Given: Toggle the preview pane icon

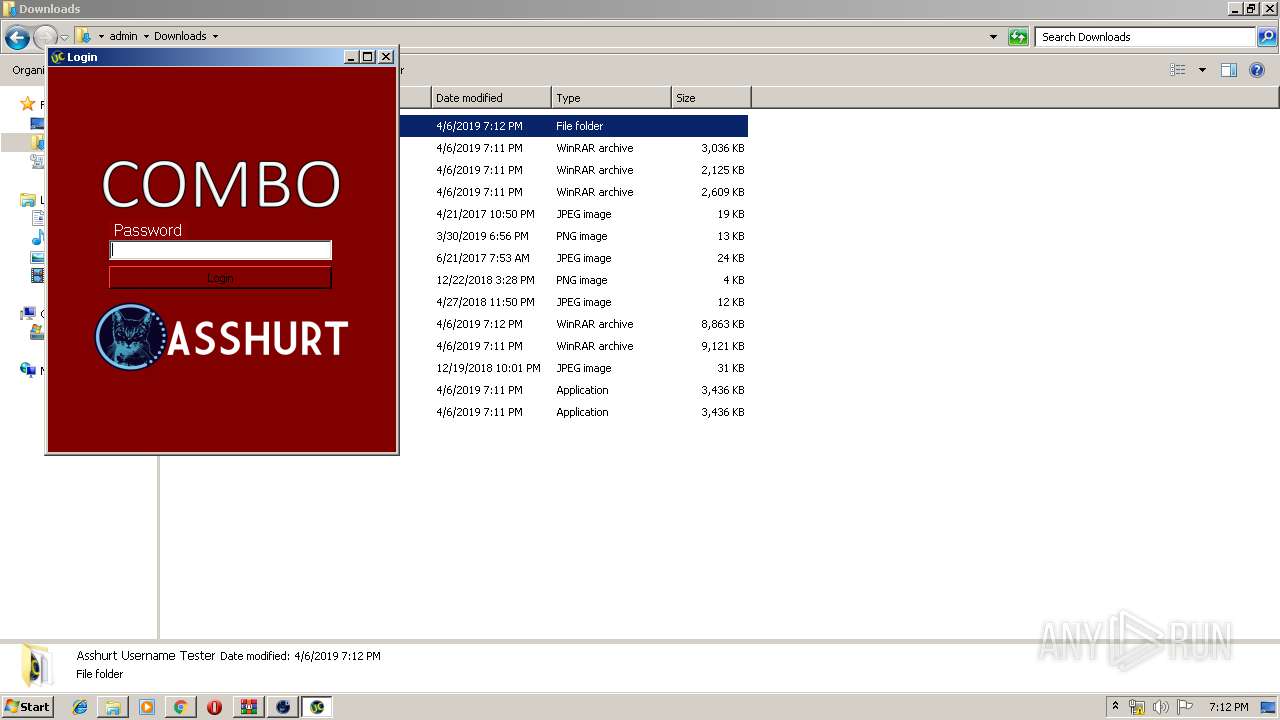Looking at the screenshot, I should tap(1229, 70).
